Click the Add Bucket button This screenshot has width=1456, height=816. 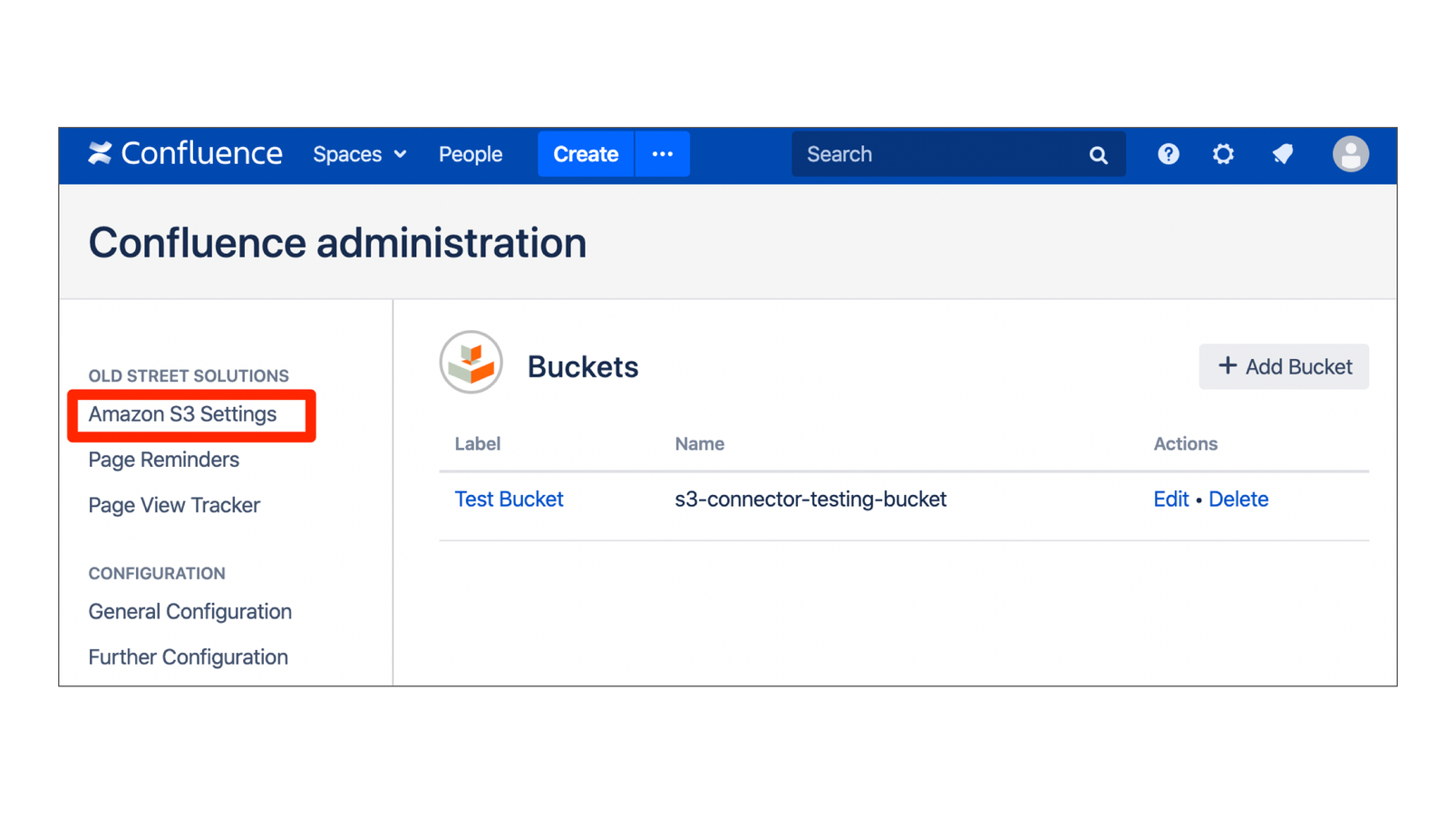click(x=1284, y=366)
